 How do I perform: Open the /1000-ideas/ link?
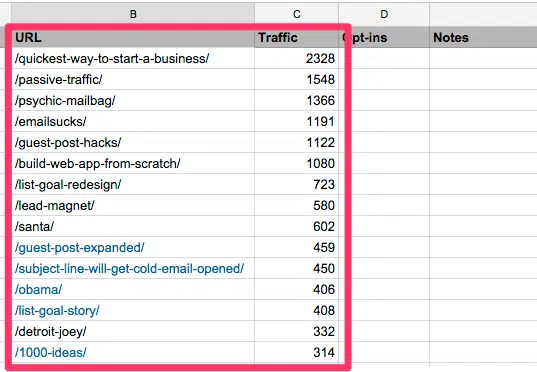pos(51,352)
